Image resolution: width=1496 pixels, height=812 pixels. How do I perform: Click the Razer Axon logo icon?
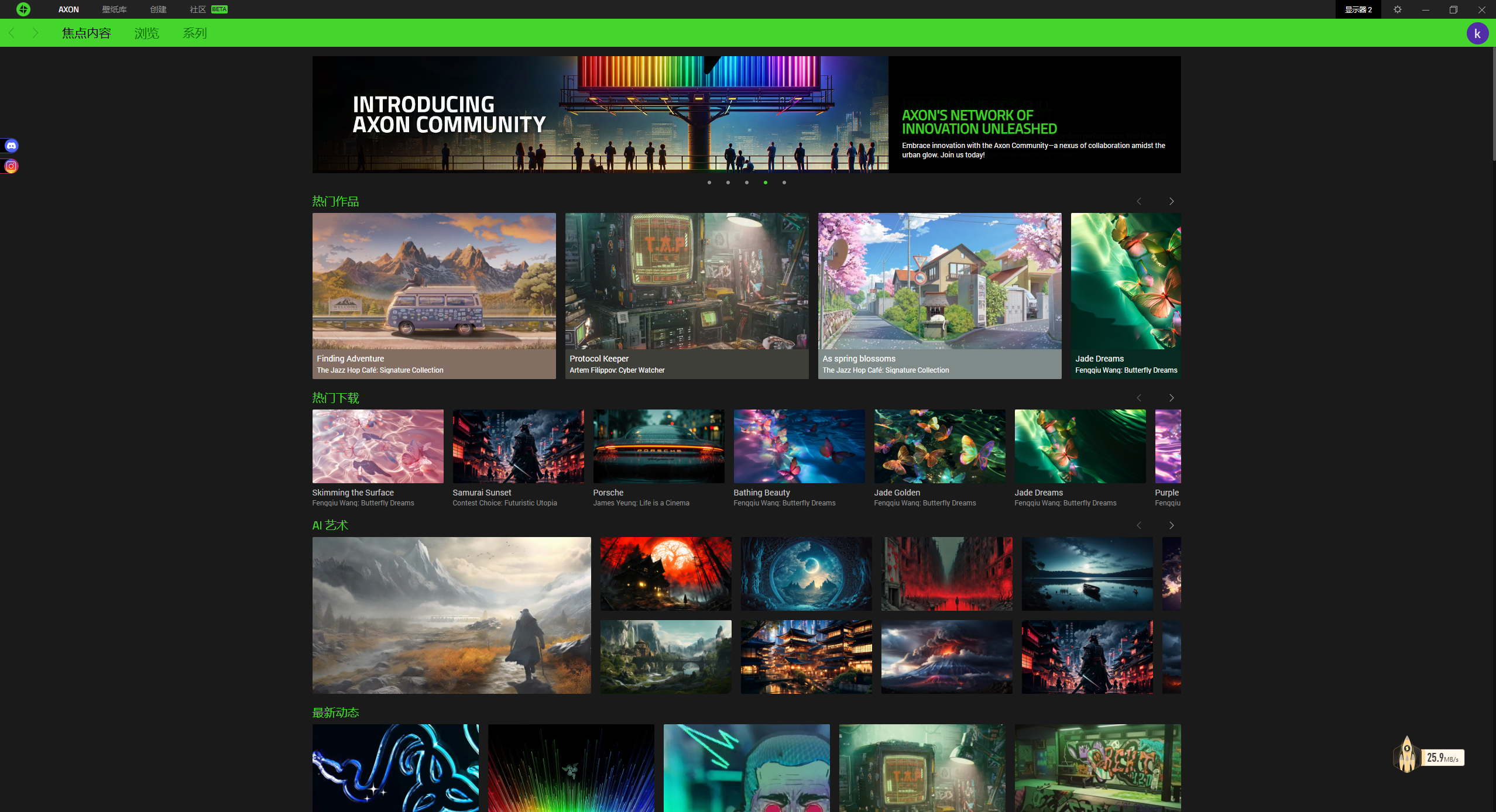point(23,9)
